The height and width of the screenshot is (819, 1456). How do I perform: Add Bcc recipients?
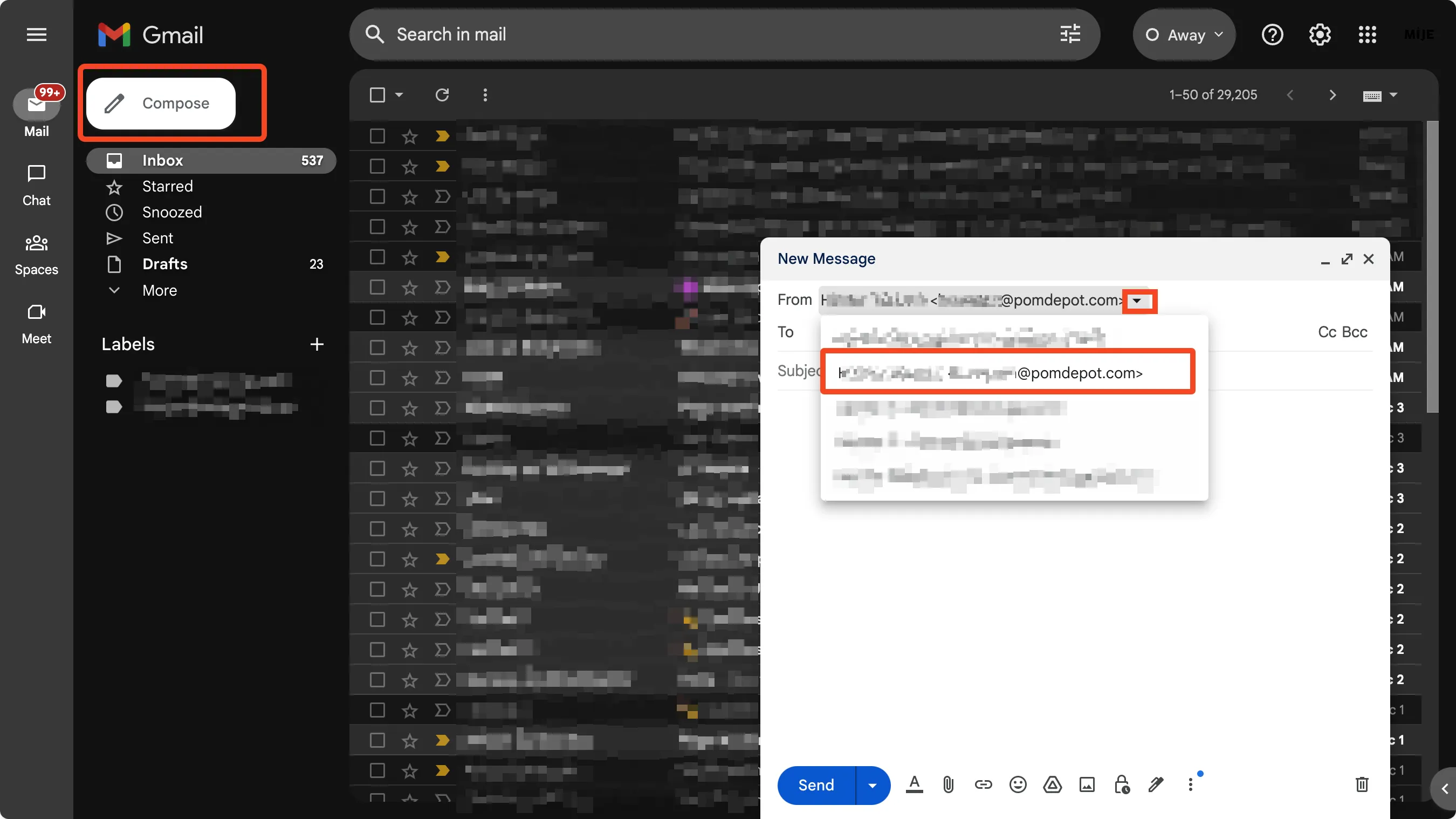click(1354, 332)
